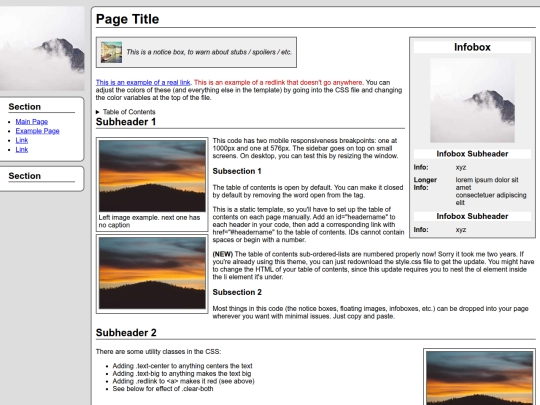Click the first sidebar 'Section' heading with links
540x405 pixels.
coord(24,107)
